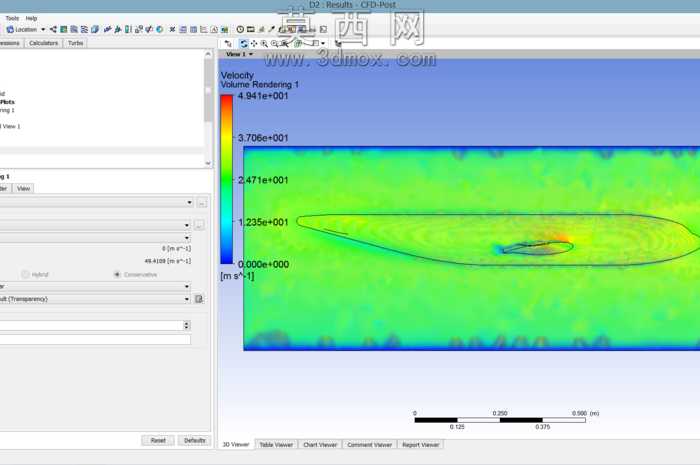Open the Timestep Selector clock icon

[240, 29]
